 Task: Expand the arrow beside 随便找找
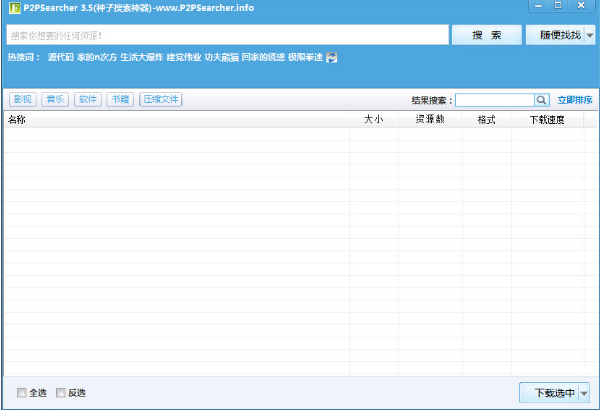[589, 35]
